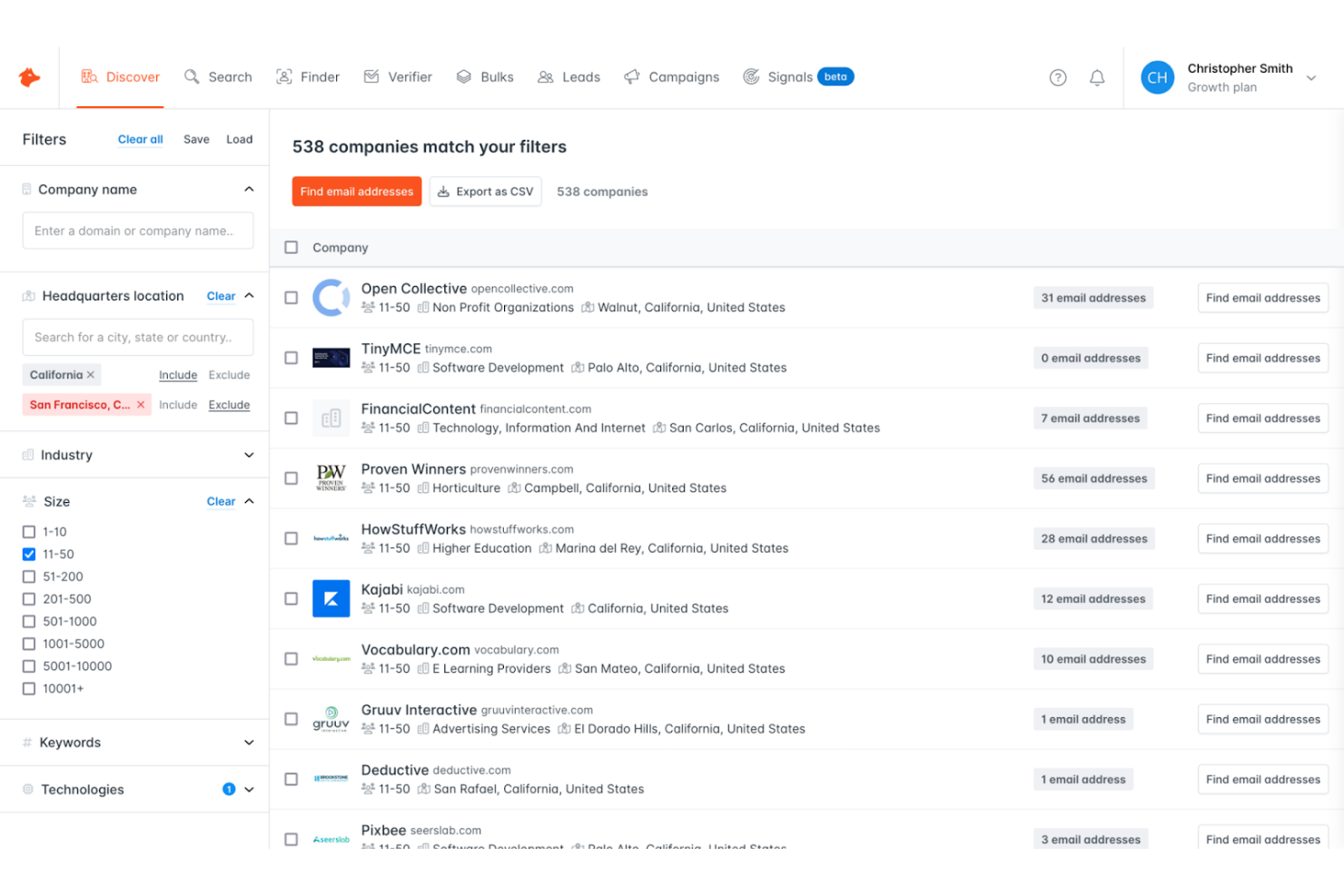The image size is (1344, 896).
Task: Collapse the Company name filter section
Action: click(249, 190)
